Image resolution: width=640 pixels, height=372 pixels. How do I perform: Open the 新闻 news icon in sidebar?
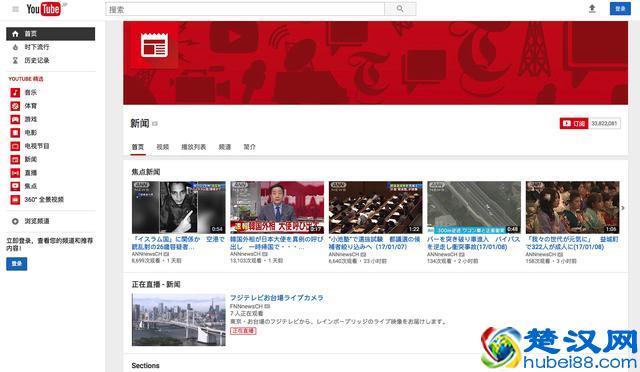coord(15,160)
